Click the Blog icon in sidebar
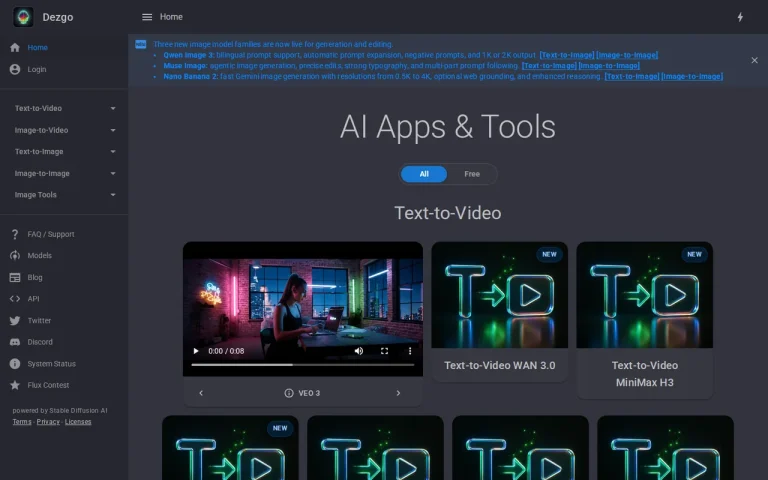The image size is (768, 480). (15, 277)
